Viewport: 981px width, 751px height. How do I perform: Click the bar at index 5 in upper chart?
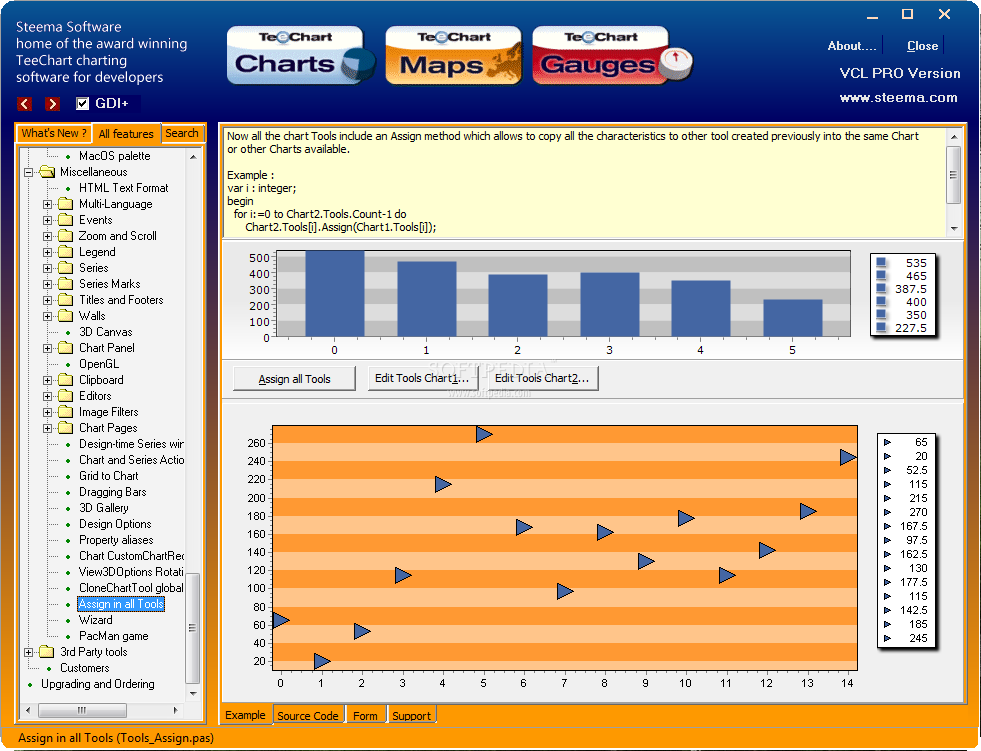[x=793, y=318]
